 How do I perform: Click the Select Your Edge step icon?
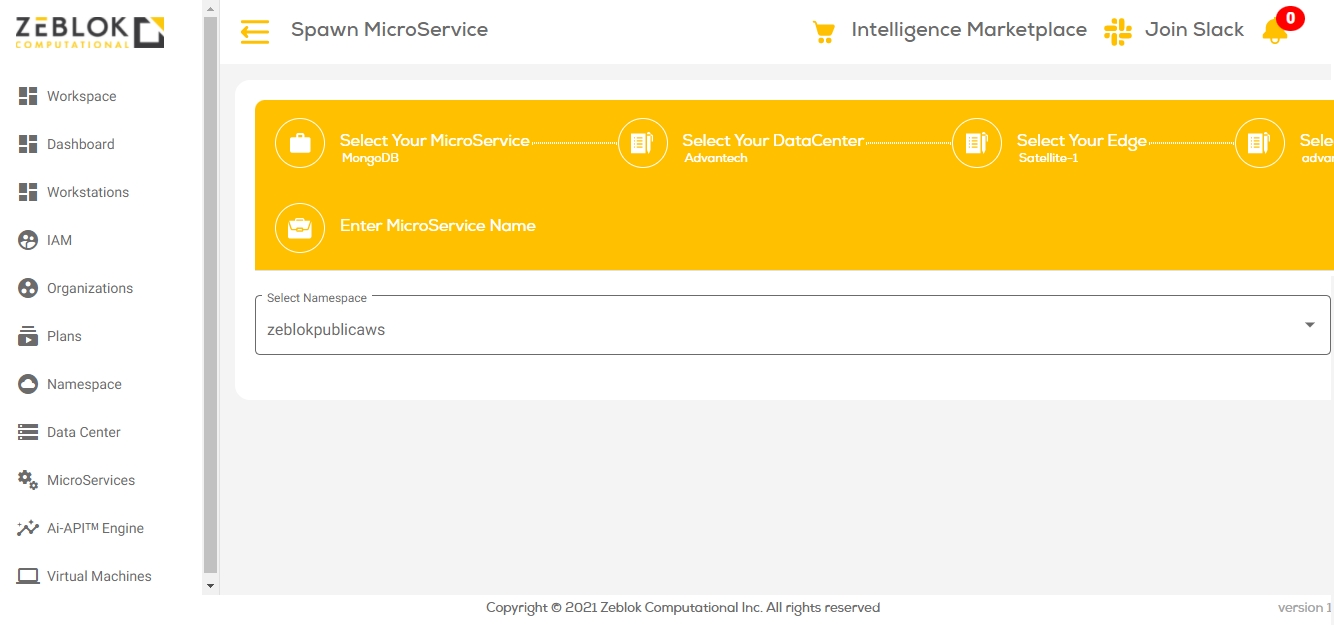(x=976, y=143)
